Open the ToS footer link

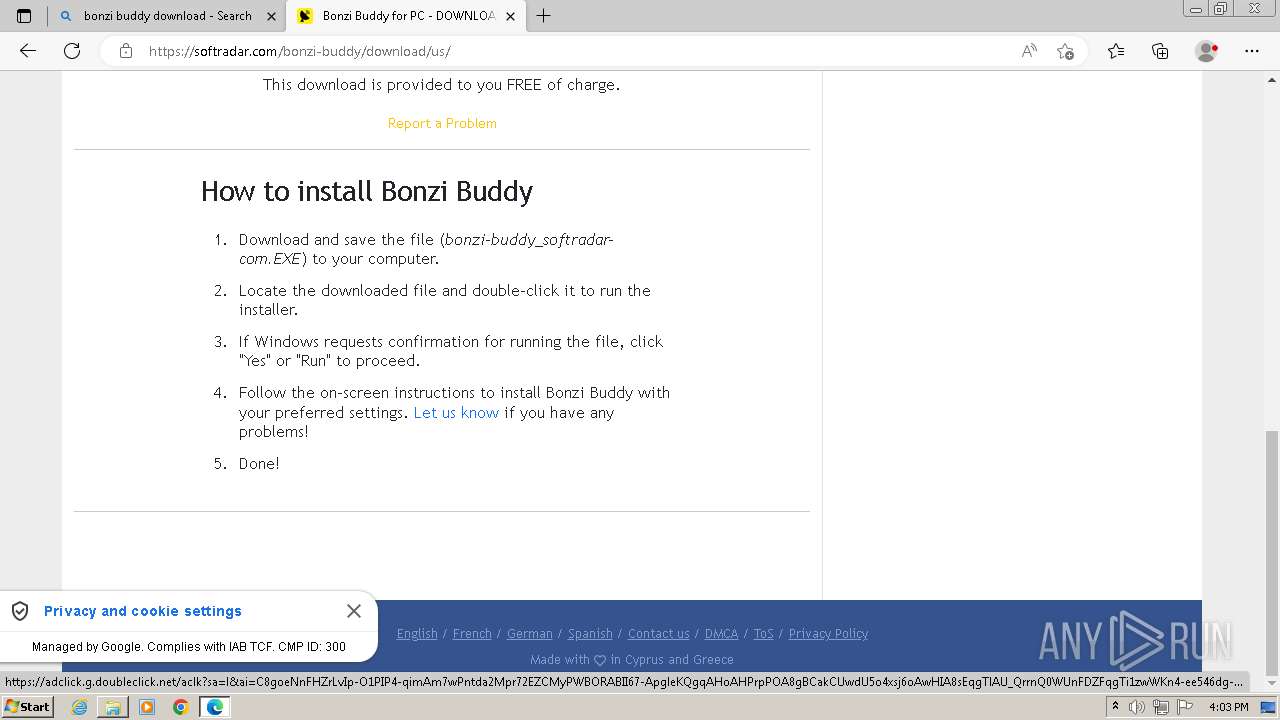click(764, 634)
